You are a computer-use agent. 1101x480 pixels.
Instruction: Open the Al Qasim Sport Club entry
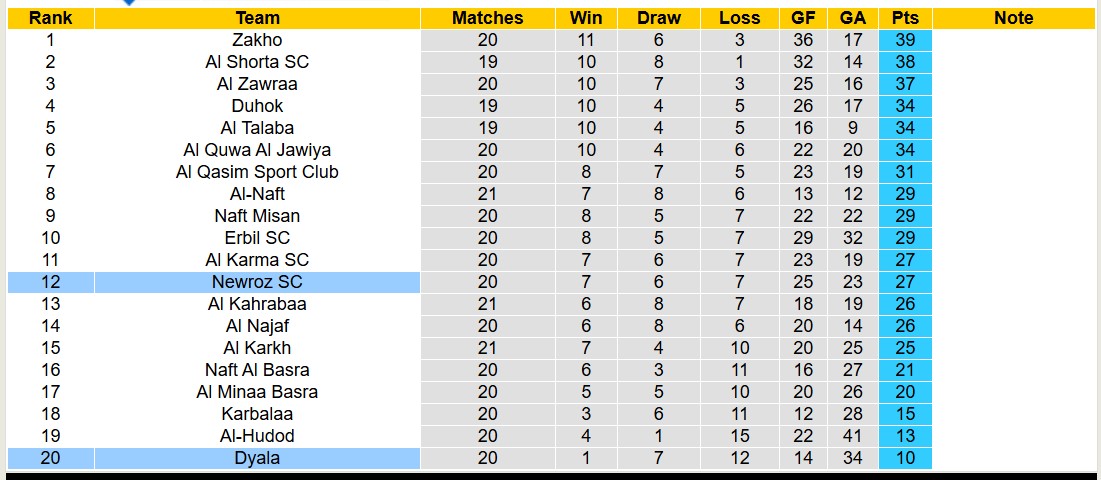tap(257, 172)
